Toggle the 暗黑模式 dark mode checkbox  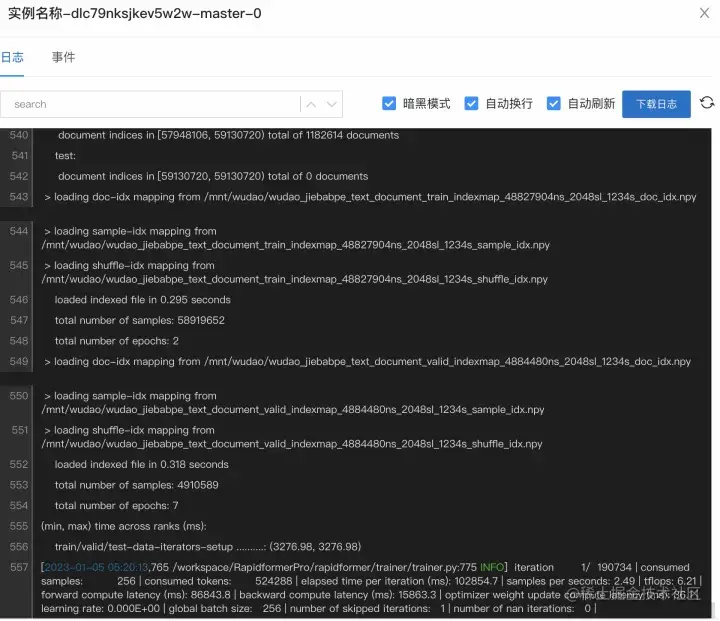click(x=389, y=103)
